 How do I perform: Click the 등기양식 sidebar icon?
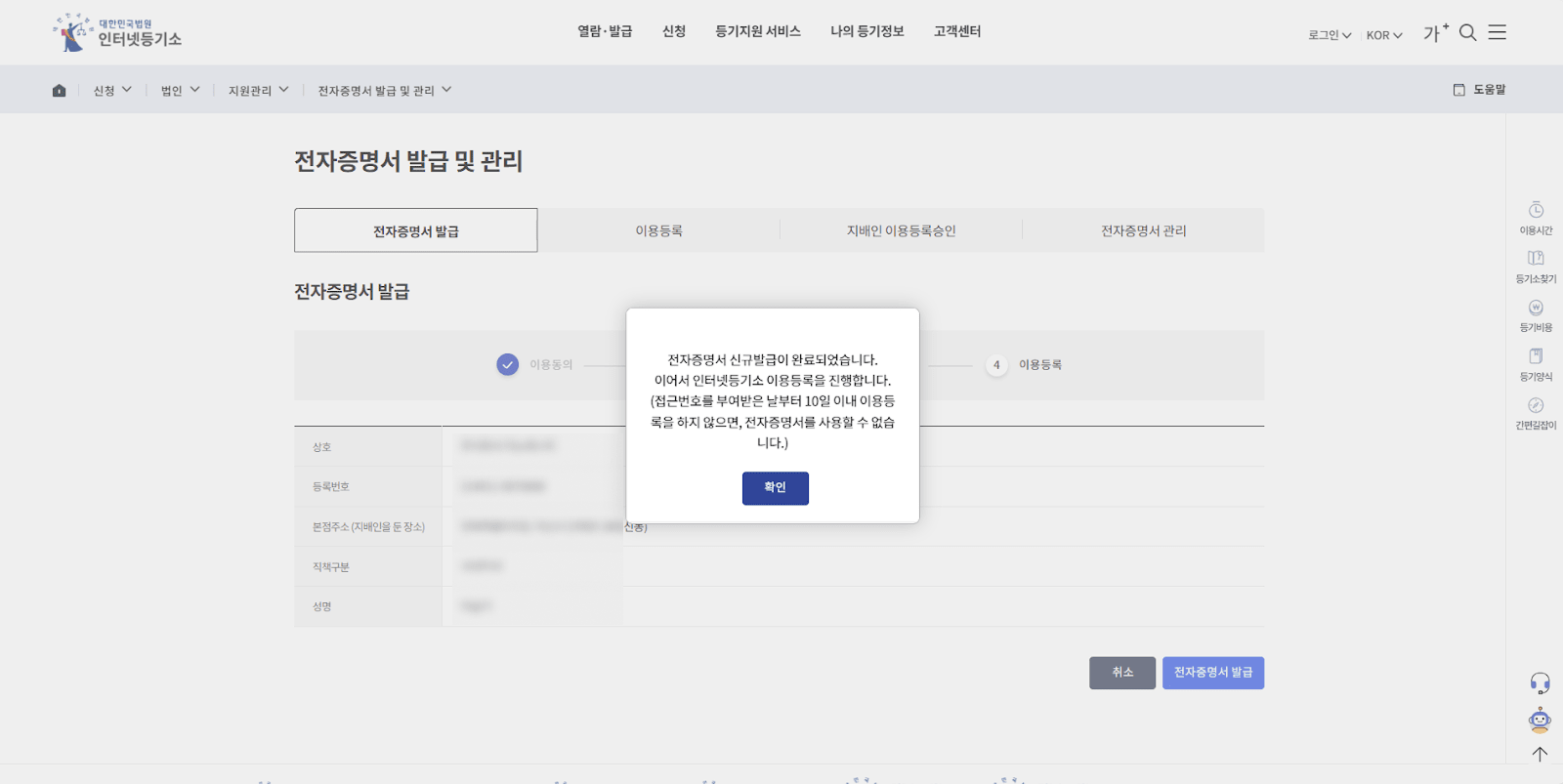(1536, 356)
